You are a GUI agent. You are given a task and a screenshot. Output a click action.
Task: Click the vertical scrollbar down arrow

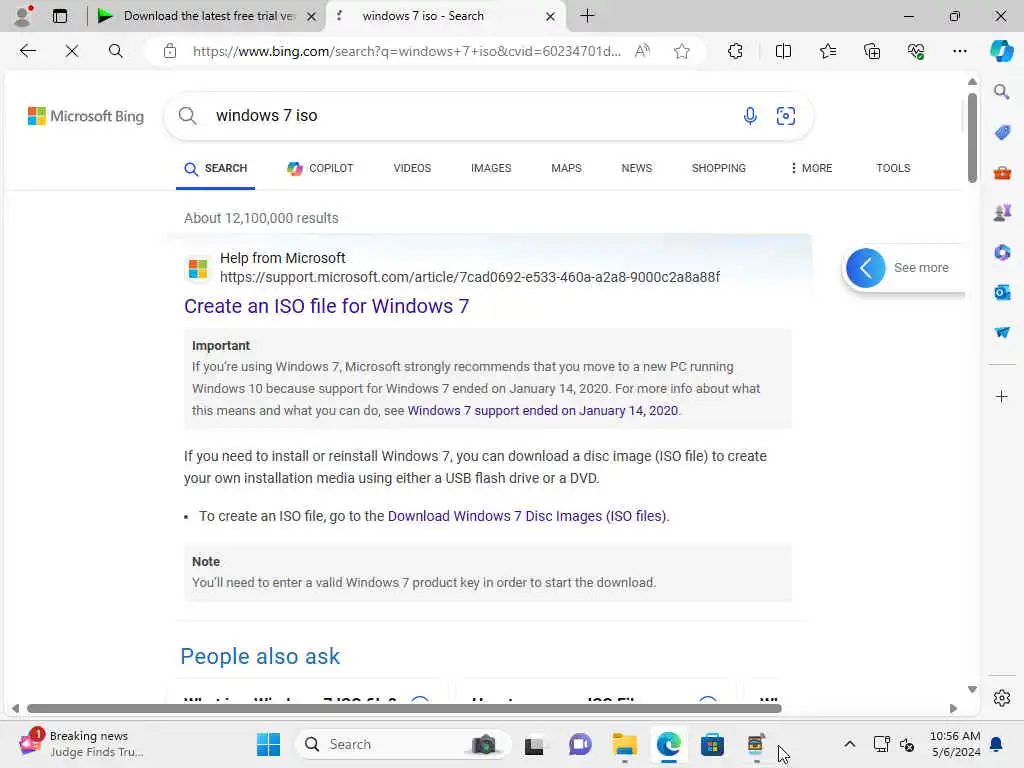972,690
